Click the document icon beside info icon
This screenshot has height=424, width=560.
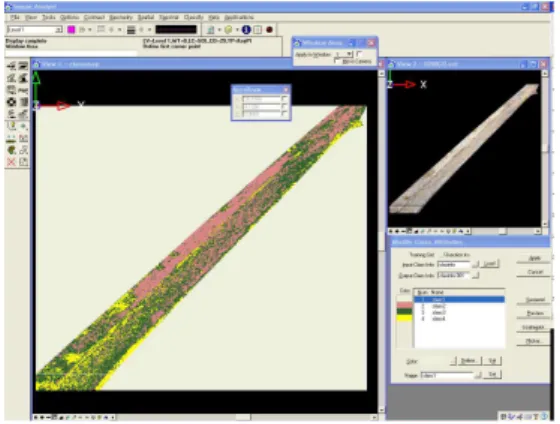(258, 30)
